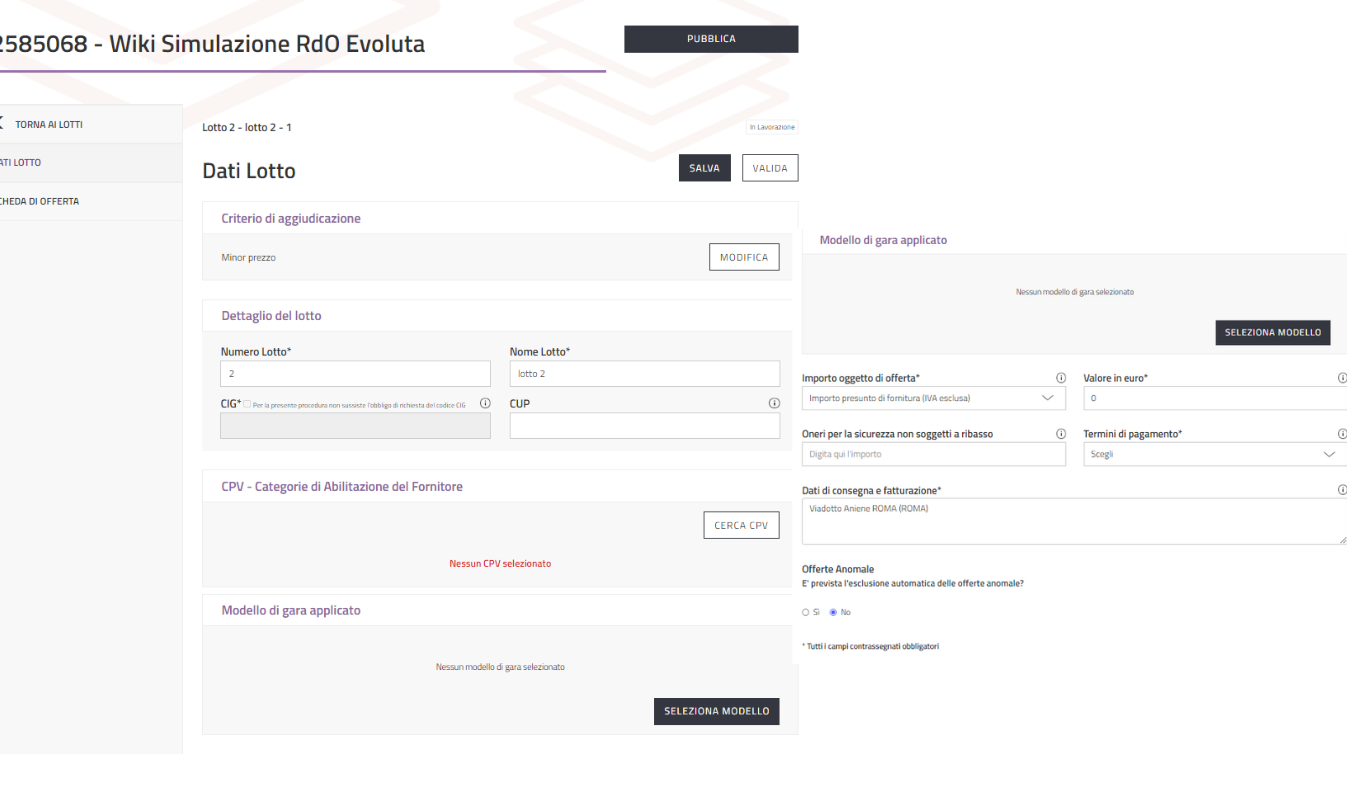The image size is (1347, 798).
Task: Tick the CIG not required checkbox
Action: pyautogui.click(x=247, y=404)
